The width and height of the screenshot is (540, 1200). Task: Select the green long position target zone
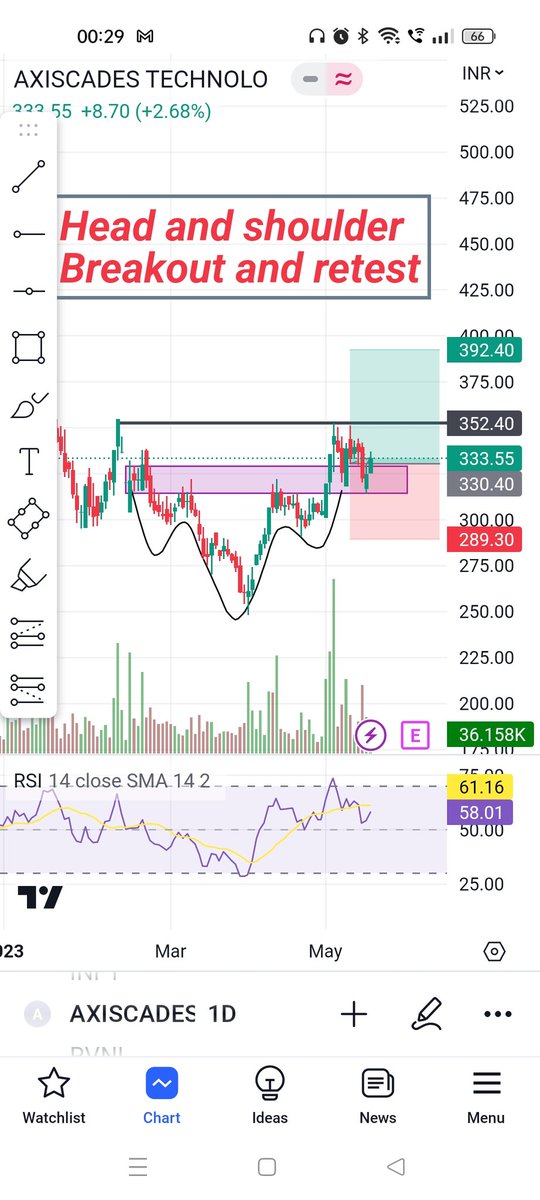pyautogui.click(x=394, y=405)
